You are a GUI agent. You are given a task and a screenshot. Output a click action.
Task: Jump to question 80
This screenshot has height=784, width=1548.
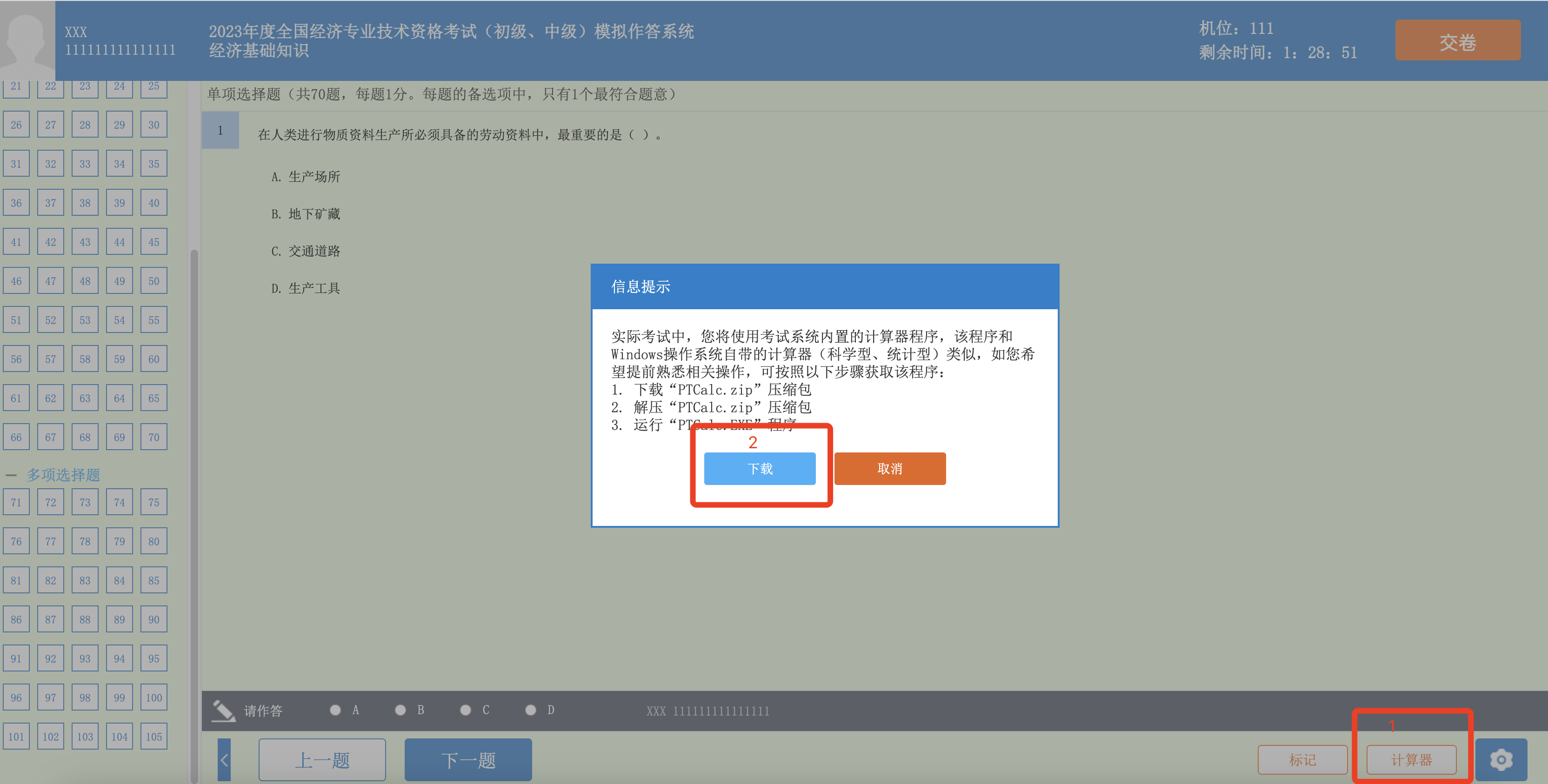pyautogui.click(x=154, y=541)
